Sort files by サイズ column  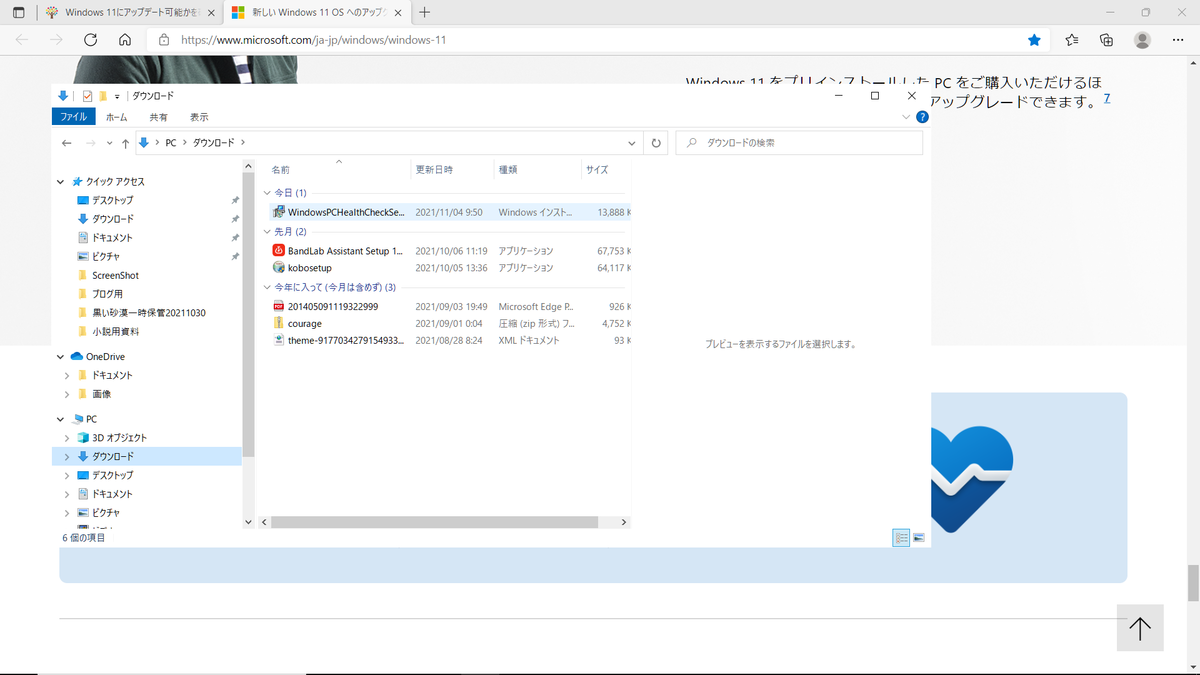(604, 170)
